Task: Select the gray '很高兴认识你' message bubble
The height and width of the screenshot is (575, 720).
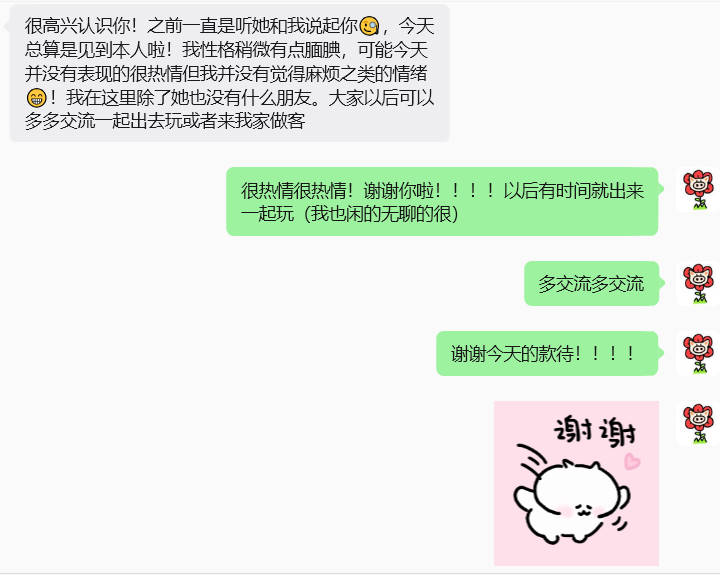Action: pos(230,73)
